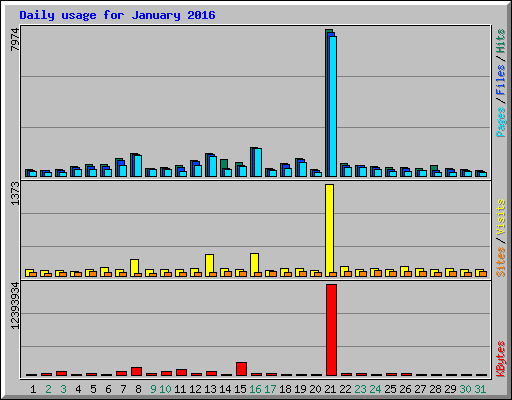The width and height of the screenshot is (512, 400).
Task: Click the green day '31' axis label
Action: click(x=480, y=389)
